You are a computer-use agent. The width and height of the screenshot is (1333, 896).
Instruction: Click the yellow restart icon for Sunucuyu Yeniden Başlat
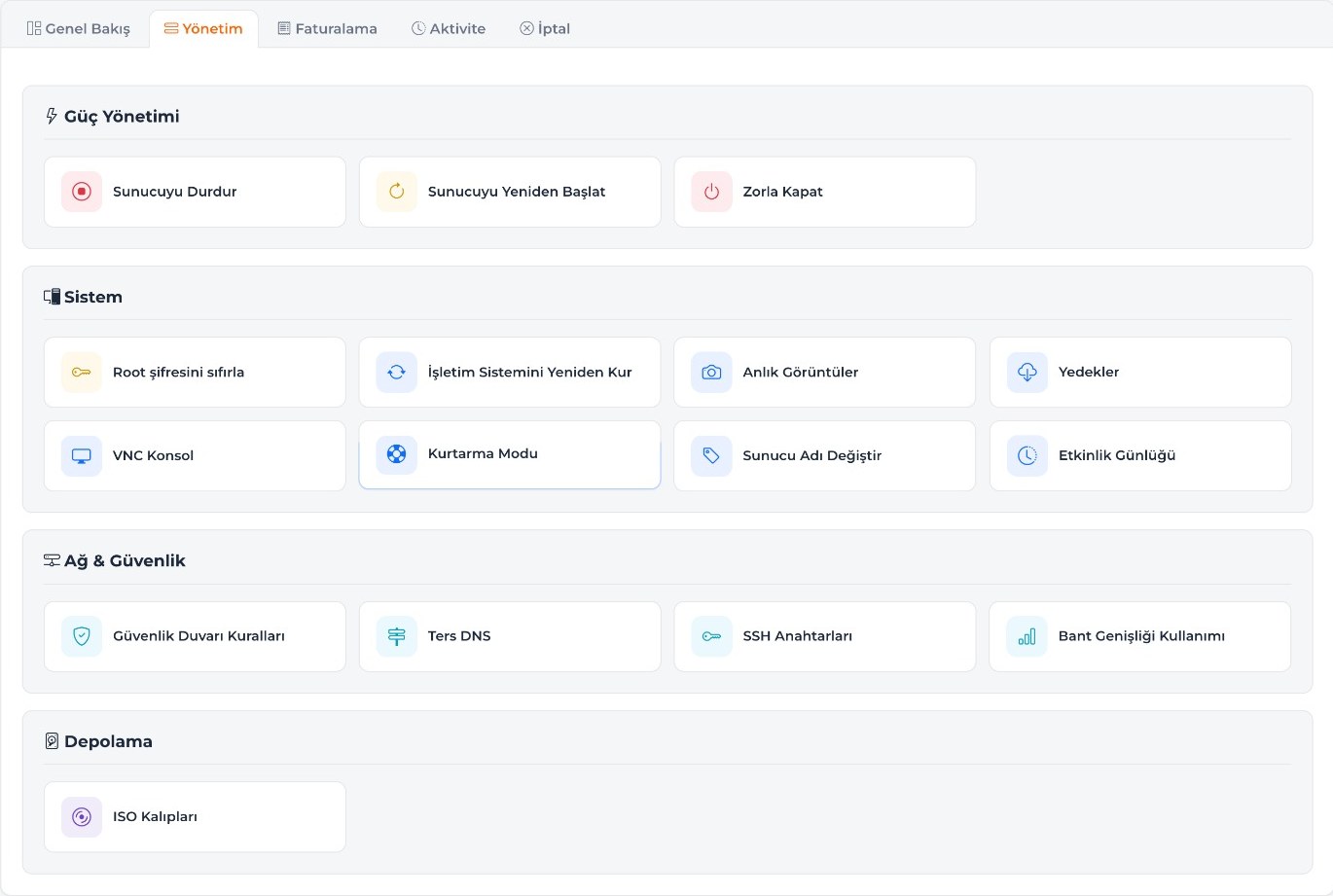[397, 192]
